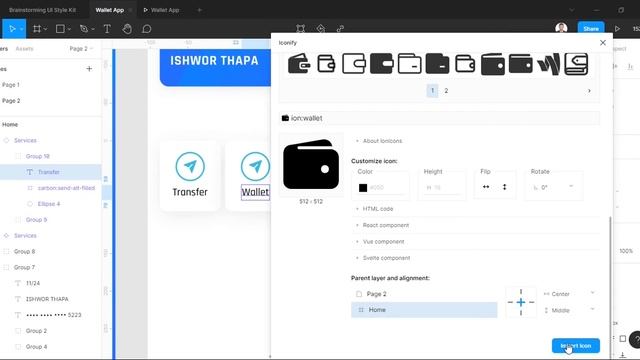Close the Iconify plugin window
The image size is (640, 360).
coord(603,42)
